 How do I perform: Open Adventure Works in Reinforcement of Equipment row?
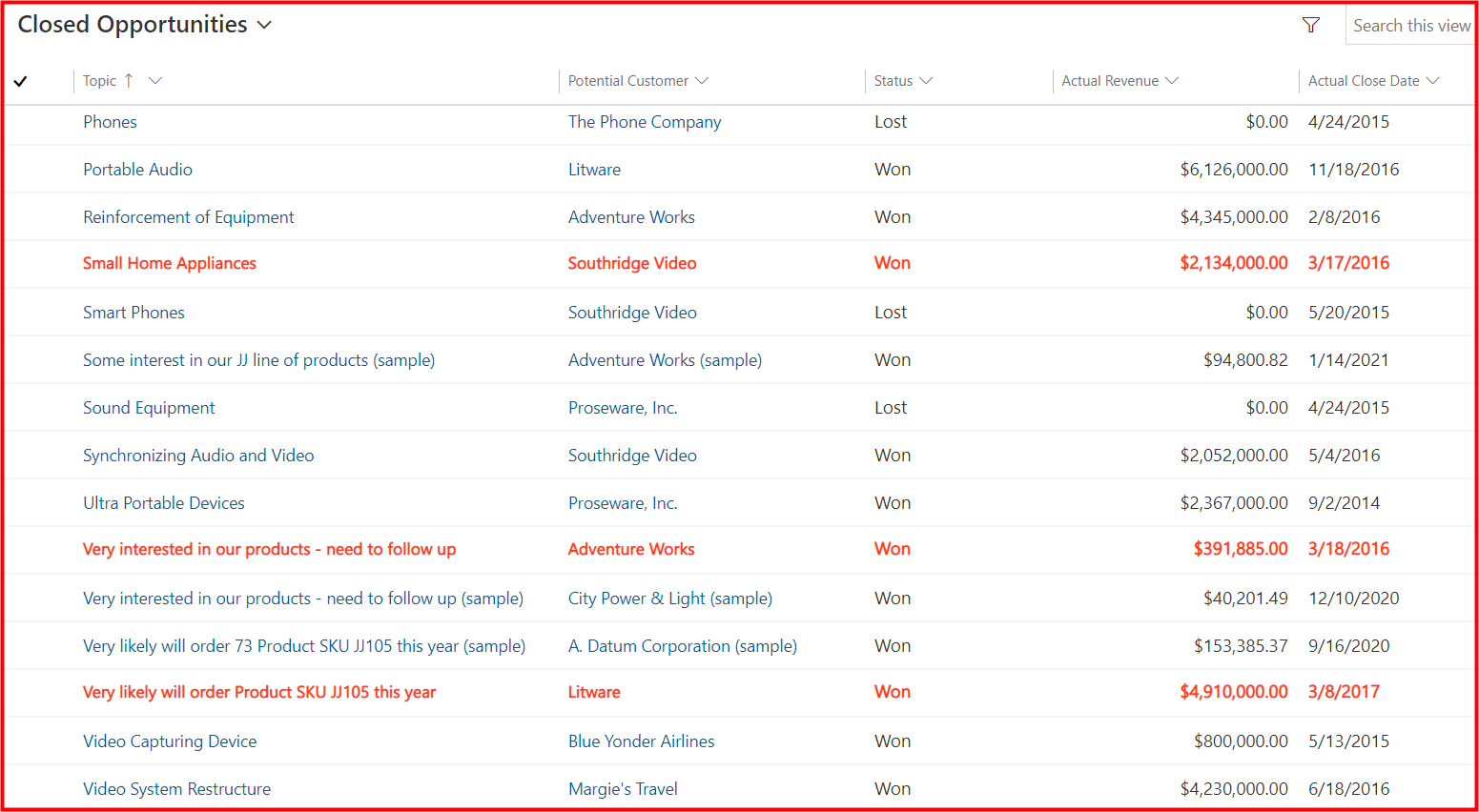(x=631, y=217)
